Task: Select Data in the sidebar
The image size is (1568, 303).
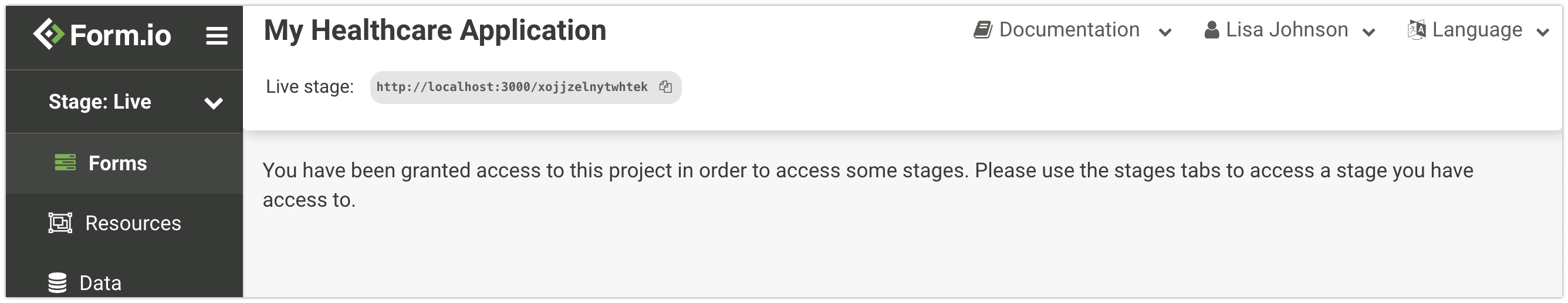Action: [100, 283]
